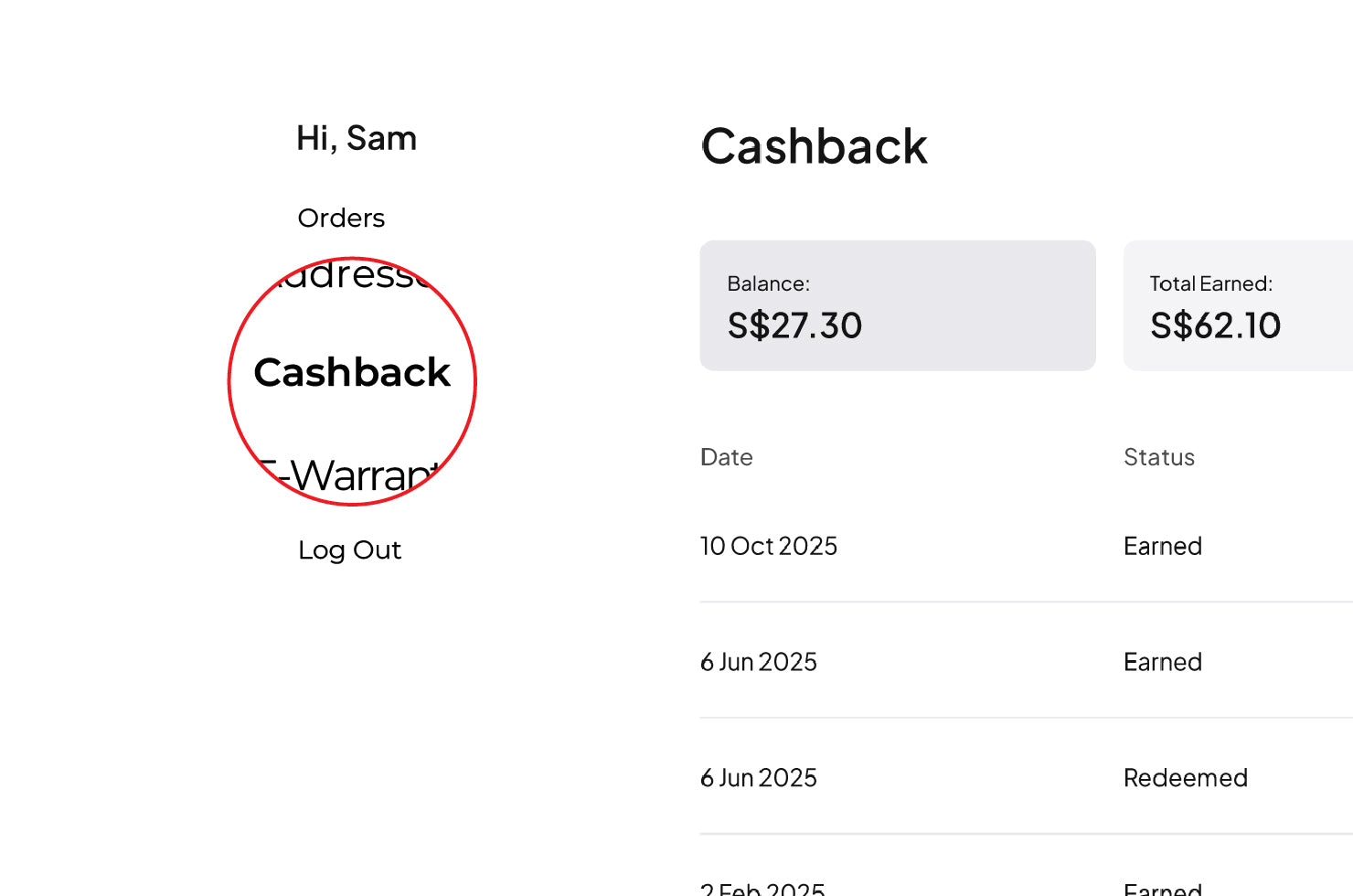The height and width of the screenshot is (896, 1353).
Task: Click the Date column header
Action: click(x=726, y=457)
